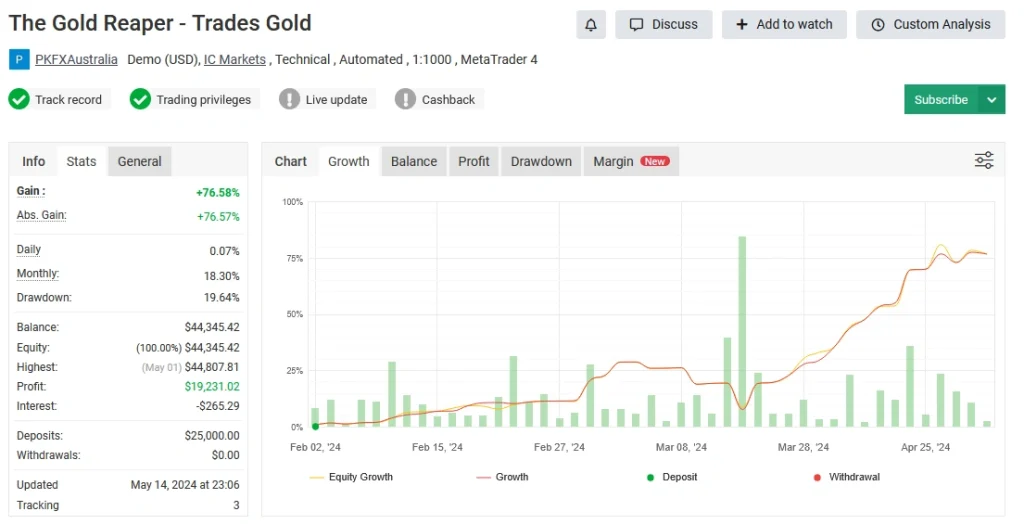The height and width of the screenshot is (524, 1024).
Task: Click the Cashback warning icon
Action: pos(406,99)
